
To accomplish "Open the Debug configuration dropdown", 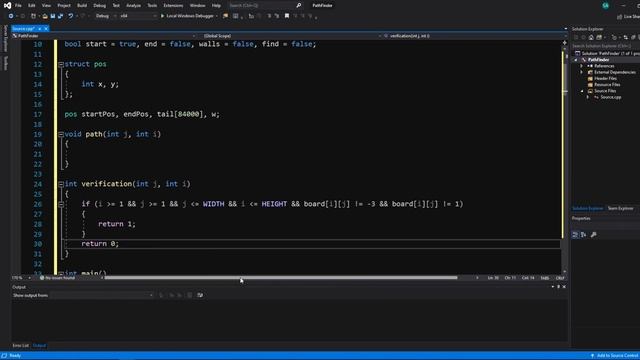I will pyautogui.click(x=105, y=16).
